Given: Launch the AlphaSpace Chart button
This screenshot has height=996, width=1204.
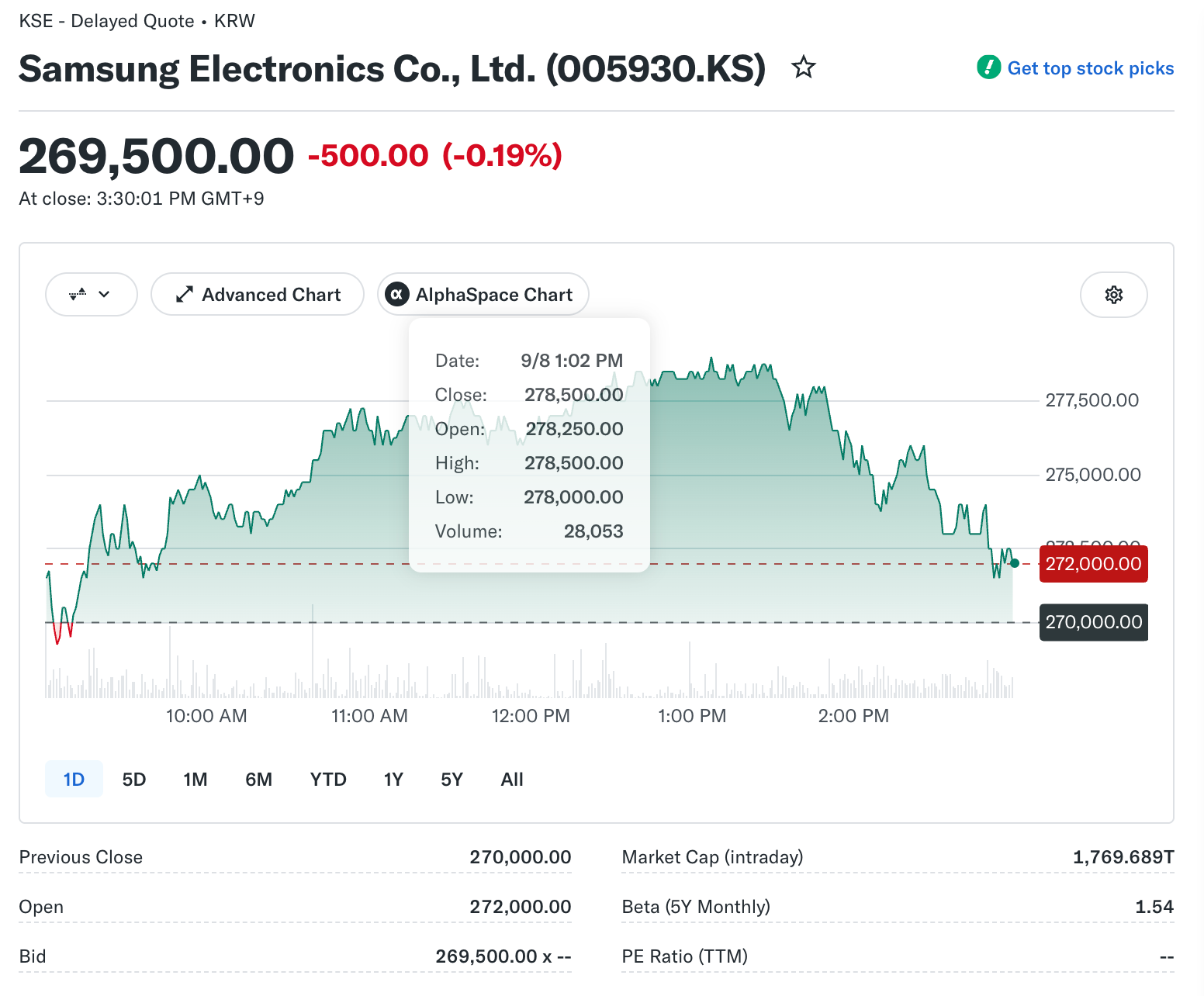Looking at the screenshot, I should click(483, 295).
